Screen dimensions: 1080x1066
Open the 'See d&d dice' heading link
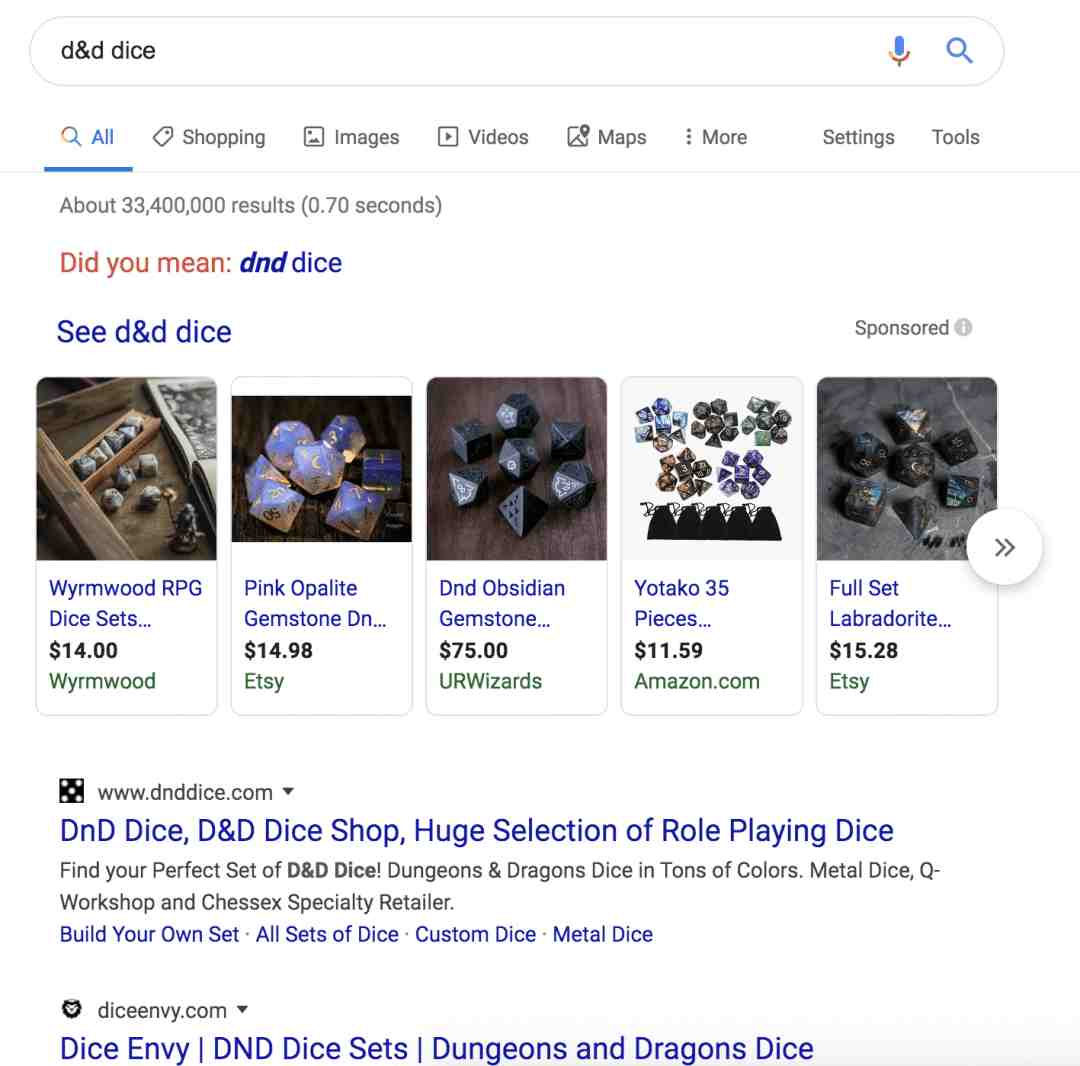click(x=144, y=332)
